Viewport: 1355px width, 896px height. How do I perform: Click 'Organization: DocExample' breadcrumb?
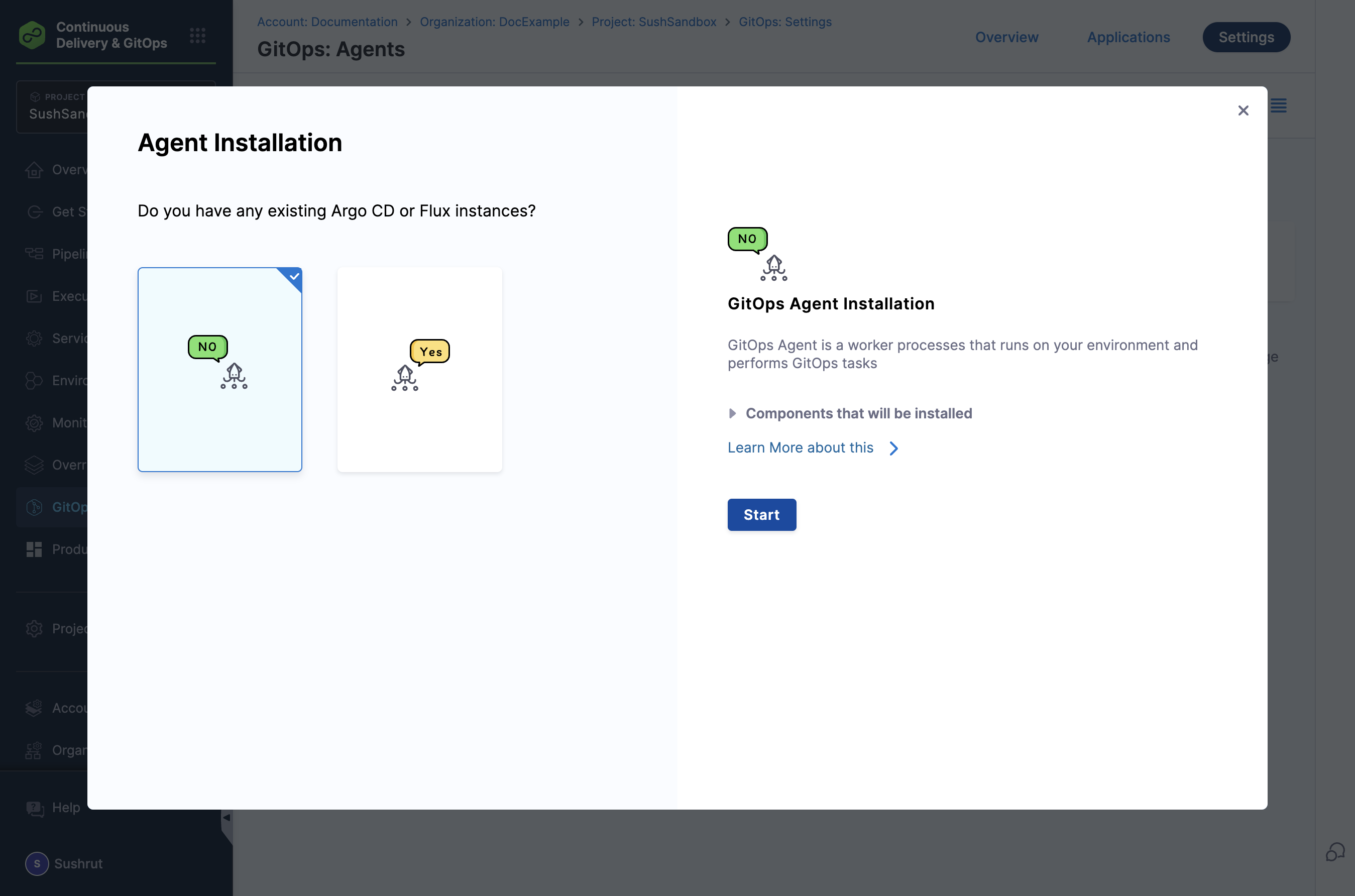point(494,22)
